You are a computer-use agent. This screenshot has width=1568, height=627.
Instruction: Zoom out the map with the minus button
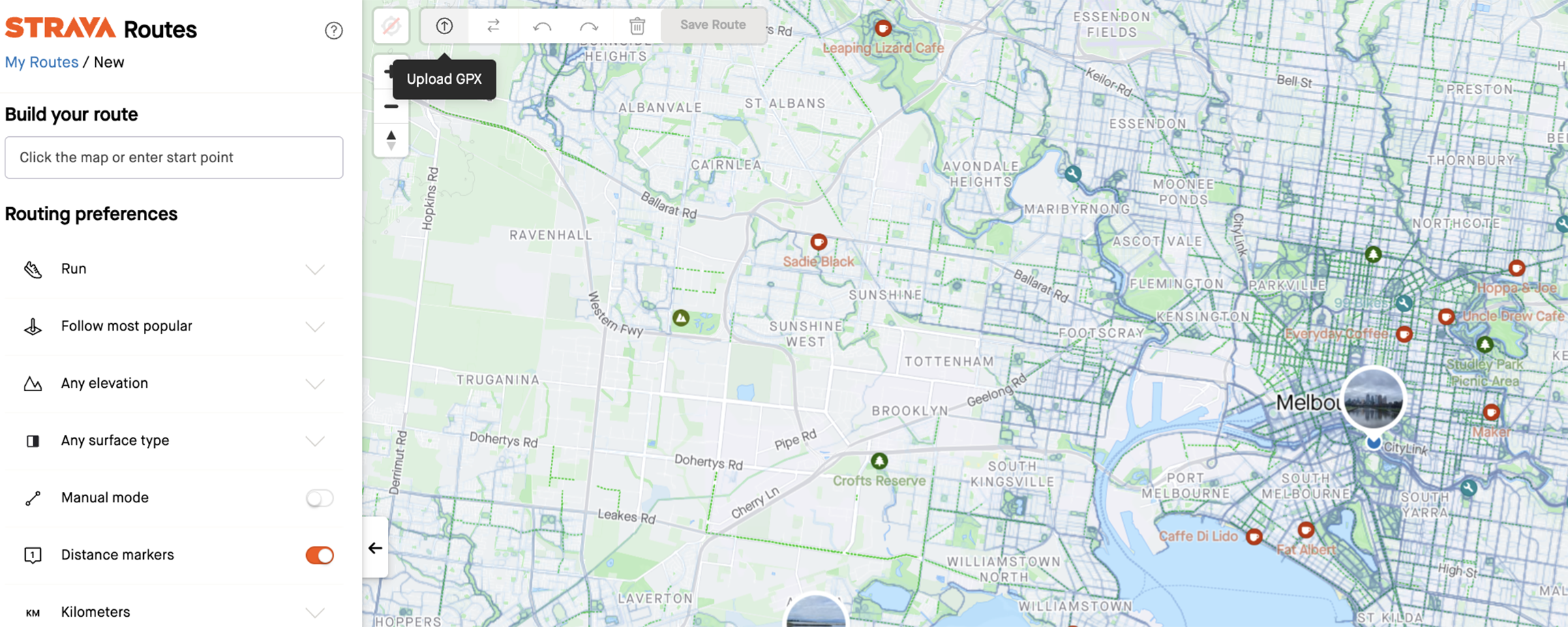click(x=391, y=106)
